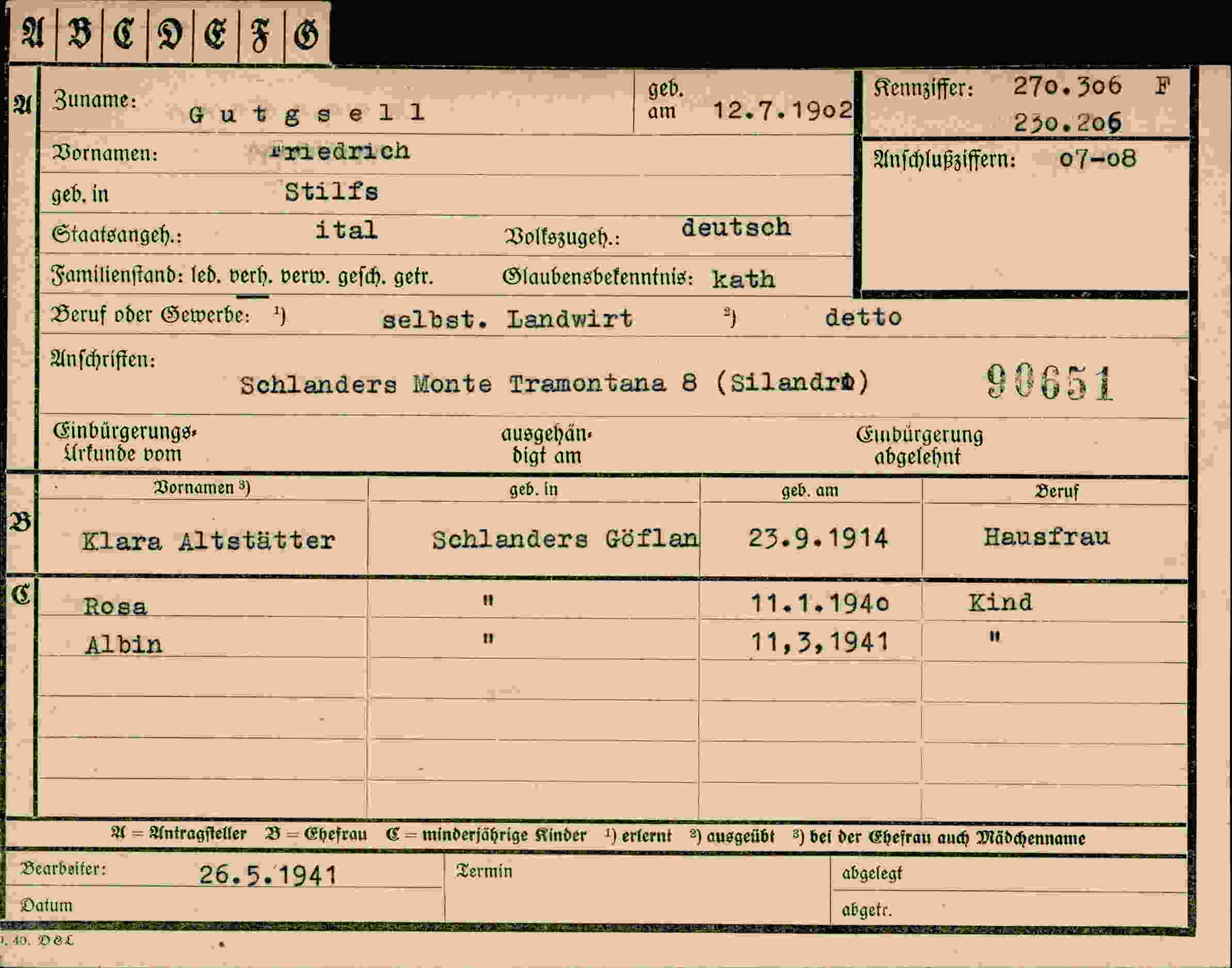Click the legend entry 'B = Ehefrau'
This screenshot has height=968, width=1232.
click(316, 834)
